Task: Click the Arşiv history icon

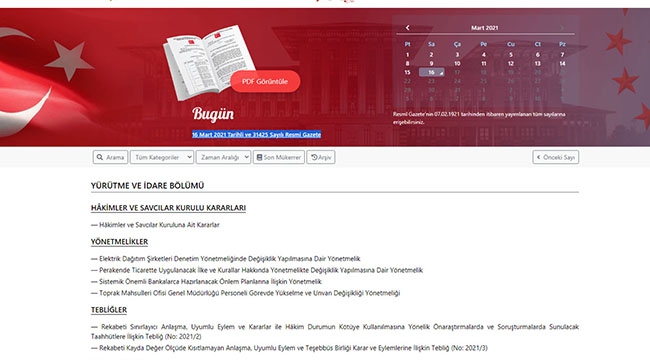Action: coord(314,157)
